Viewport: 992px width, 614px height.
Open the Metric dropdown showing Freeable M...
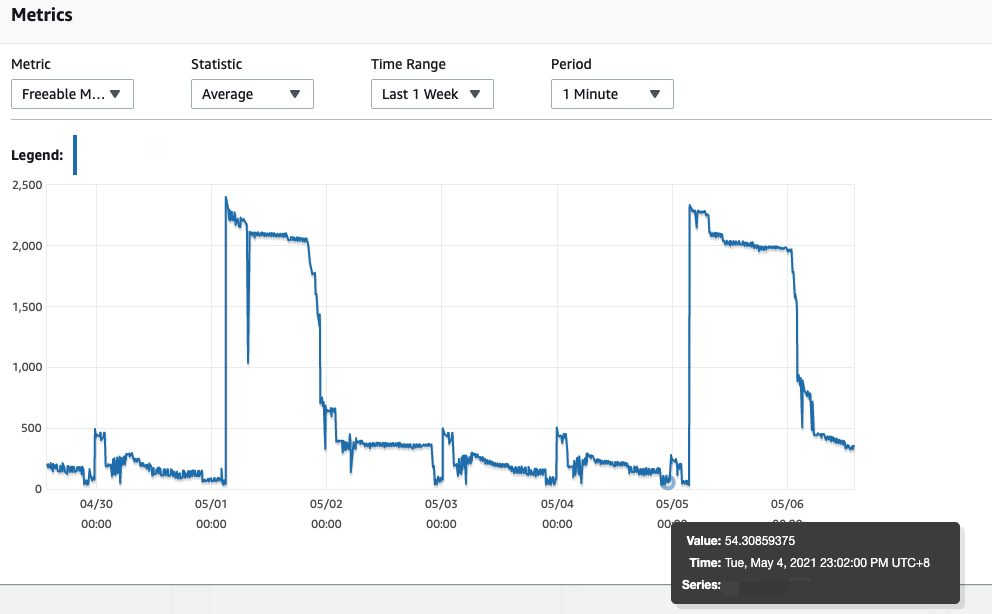pos(72,94)
